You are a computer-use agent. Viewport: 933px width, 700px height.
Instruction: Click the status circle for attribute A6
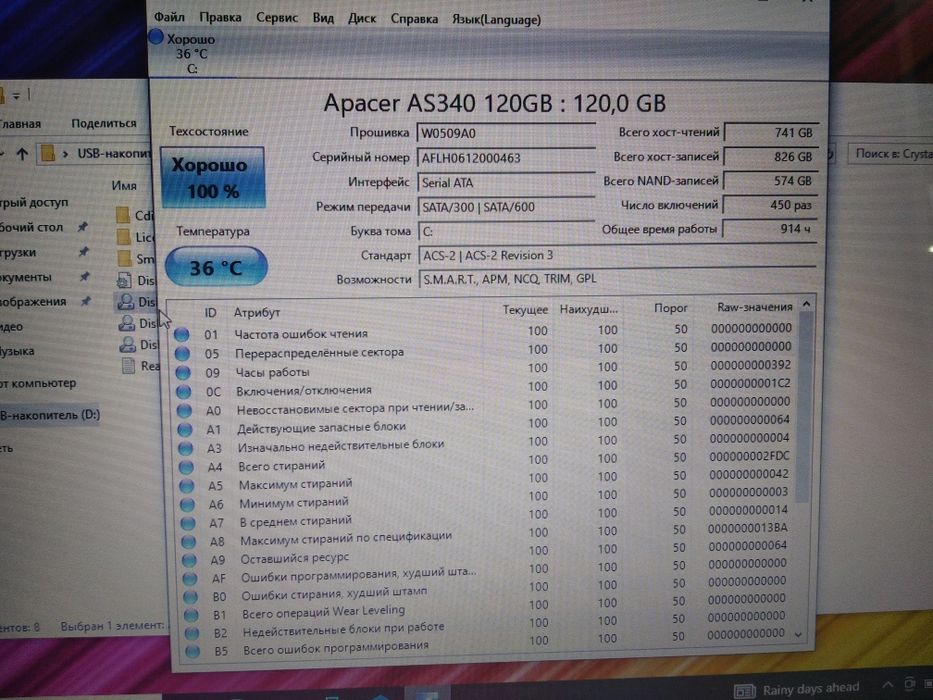pyautogui.click(x=187, y=505)
